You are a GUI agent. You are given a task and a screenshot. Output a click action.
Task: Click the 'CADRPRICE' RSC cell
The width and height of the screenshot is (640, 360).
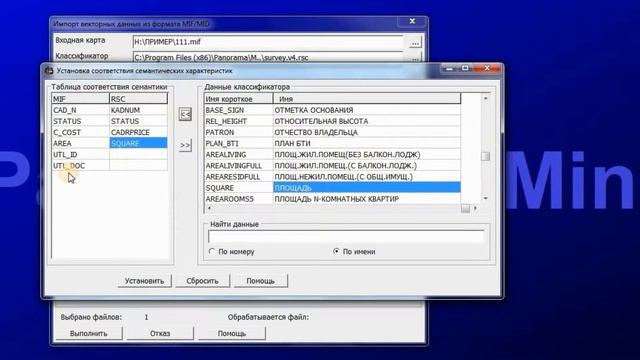(x=138, y=132)
